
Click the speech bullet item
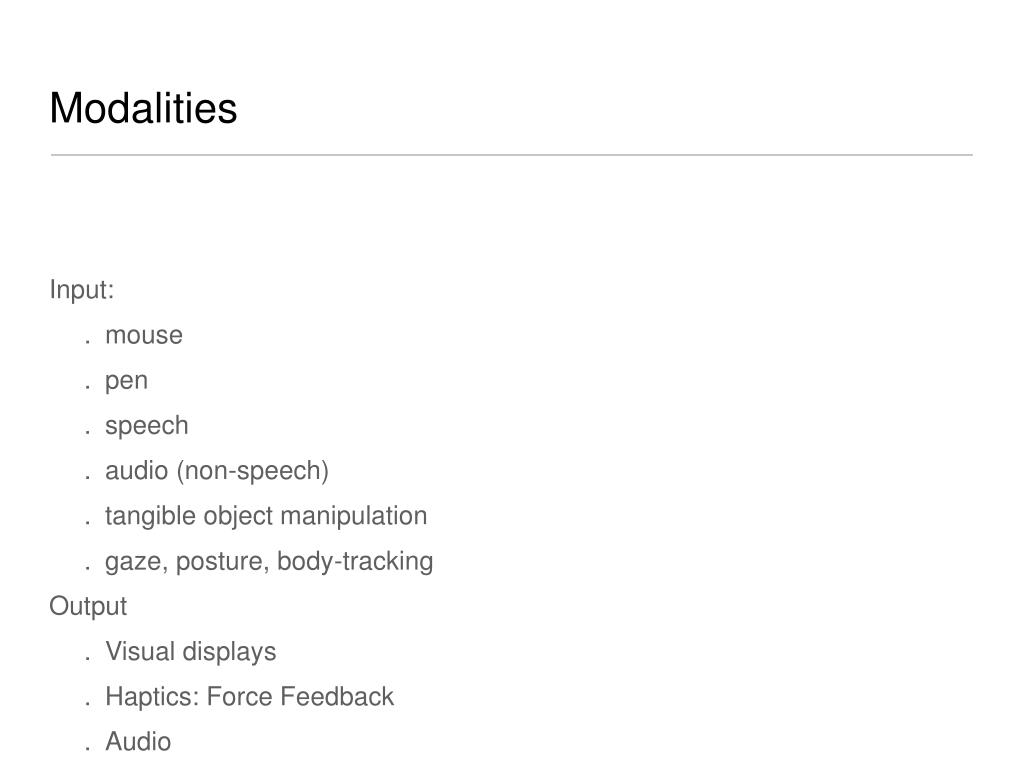[x=146, y=426]
